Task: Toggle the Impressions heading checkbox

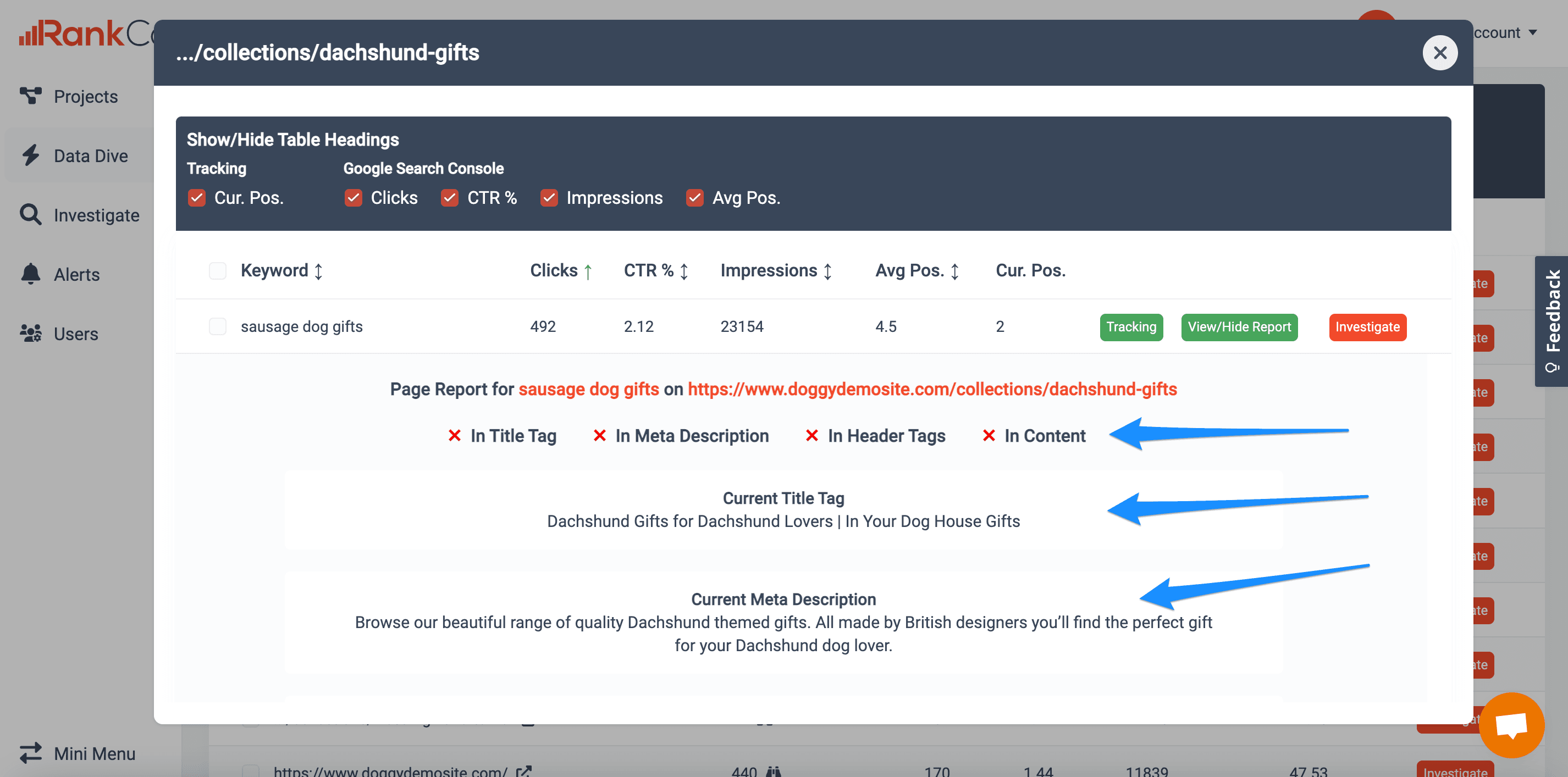Action: [549, 198]
